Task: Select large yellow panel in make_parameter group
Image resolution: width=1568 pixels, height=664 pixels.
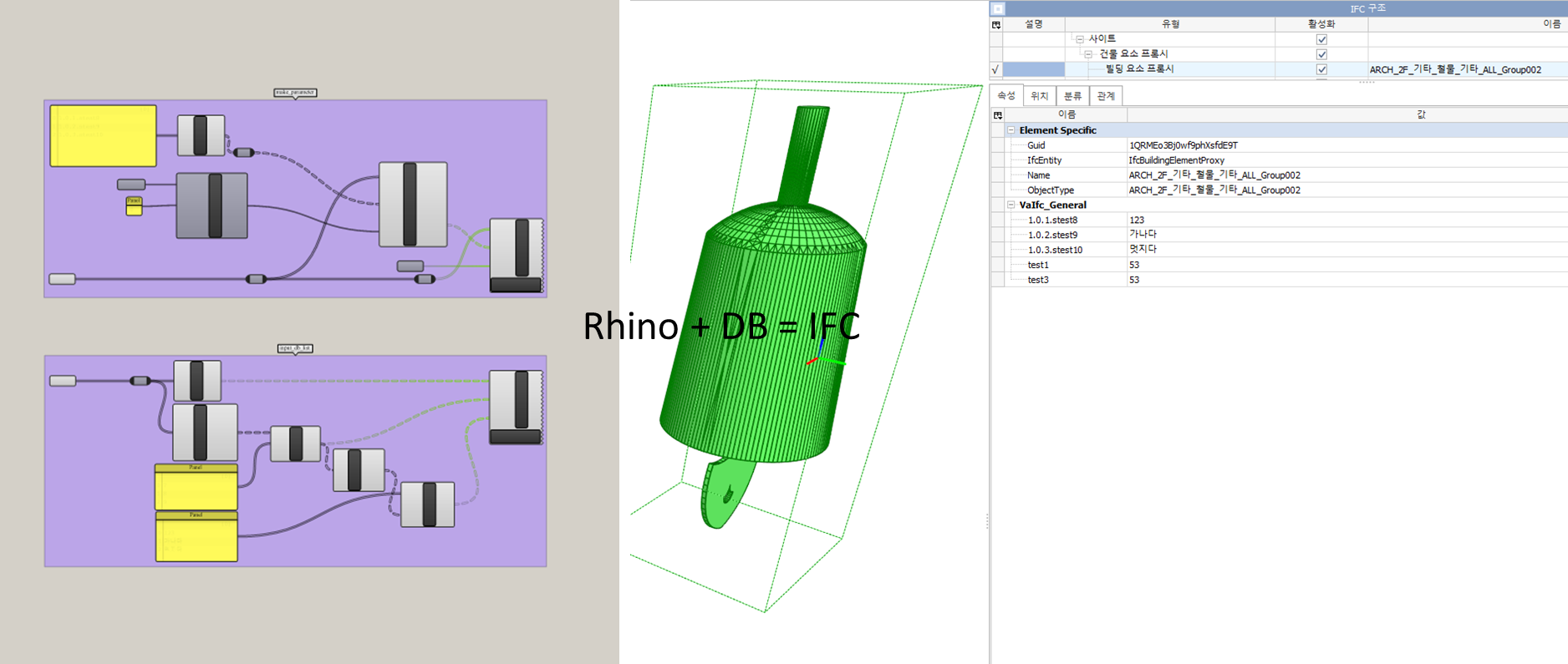Action: click(103, 136)
